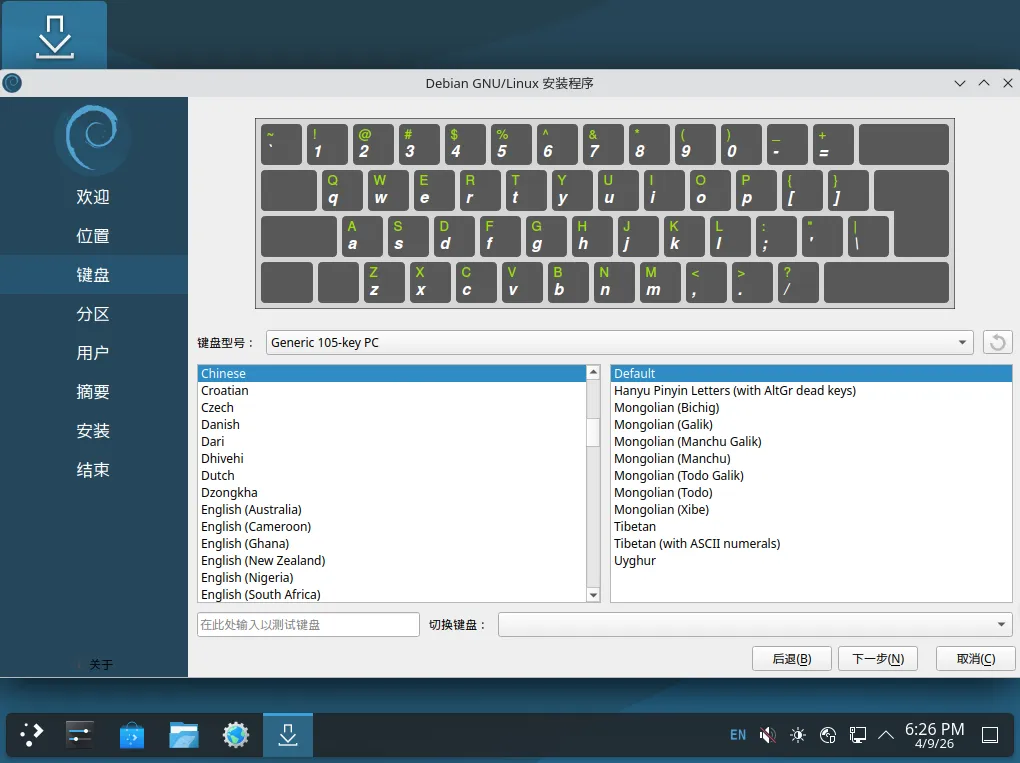
Task: Choose Tibetan (with ASCII numerals) variant
Action: click(x=811, y=543)
